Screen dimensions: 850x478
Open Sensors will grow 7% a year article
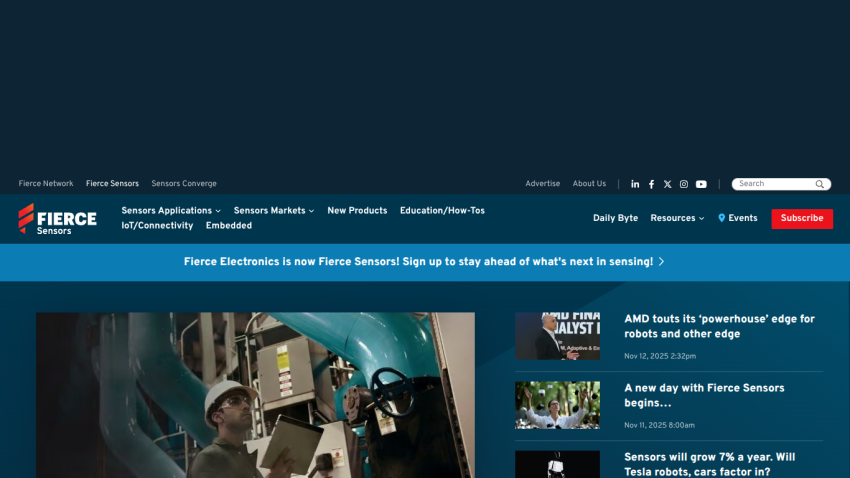(710, 464)
